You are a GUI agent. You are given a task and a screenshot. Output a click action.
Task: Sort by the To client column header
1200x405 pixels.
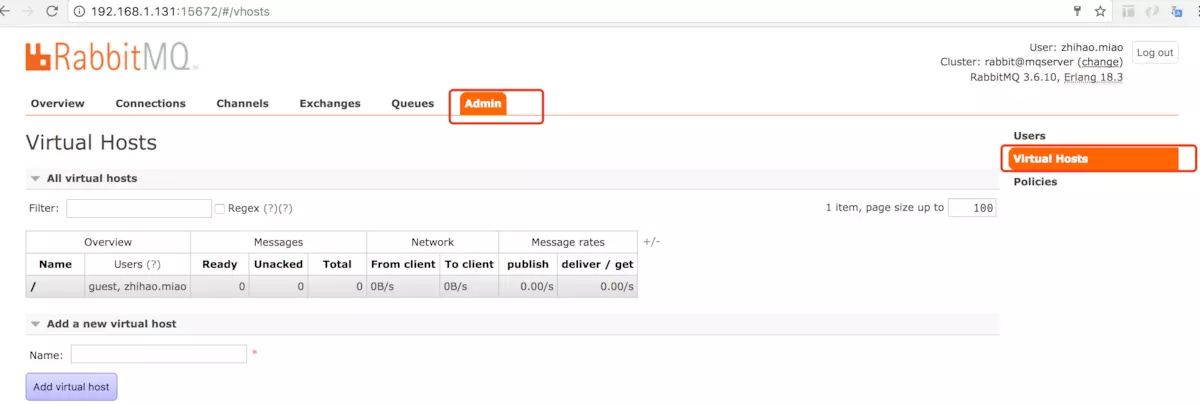tap(469, 264)
